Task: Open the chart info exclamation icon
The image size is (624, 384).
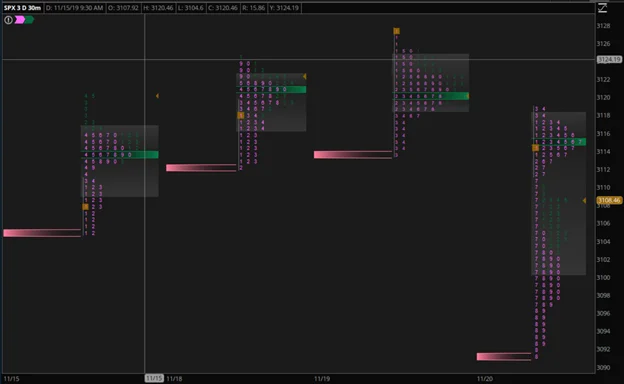Action: pyautogui.click(x=8, y=20)
